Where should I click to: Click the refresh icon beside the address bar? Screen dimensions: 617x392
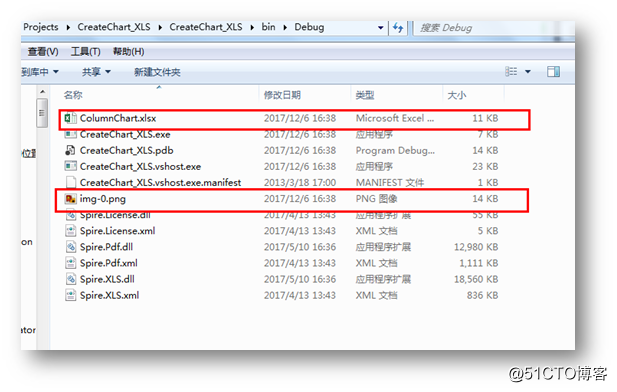click(x=398, y=28)
